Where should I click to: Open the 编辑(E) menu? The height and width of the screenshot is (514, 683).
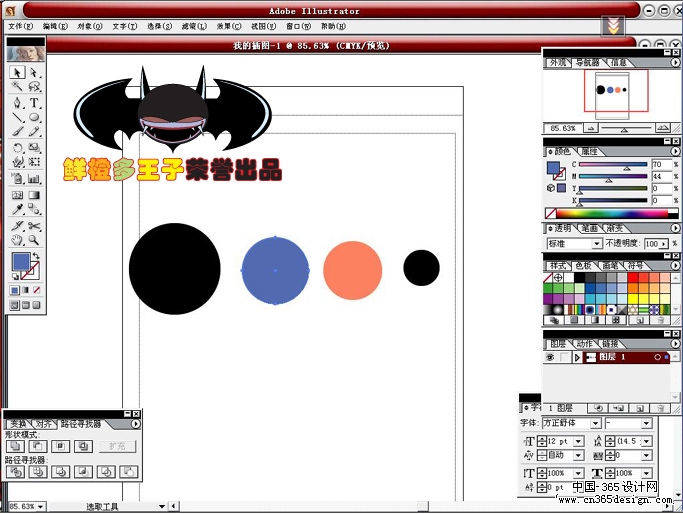click(x=55, y=26)
